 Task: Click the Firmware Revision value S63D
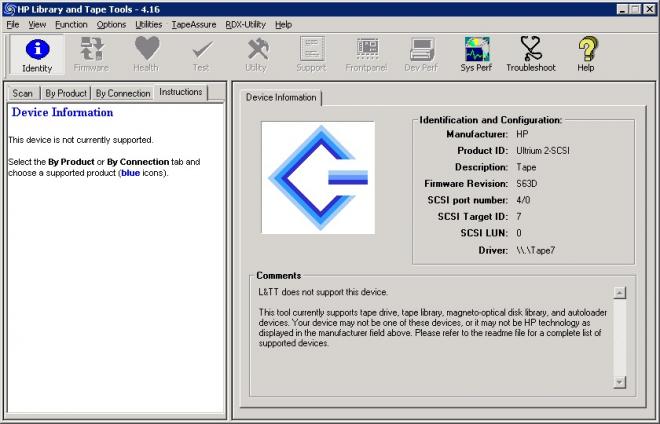(x=527, y=184)
